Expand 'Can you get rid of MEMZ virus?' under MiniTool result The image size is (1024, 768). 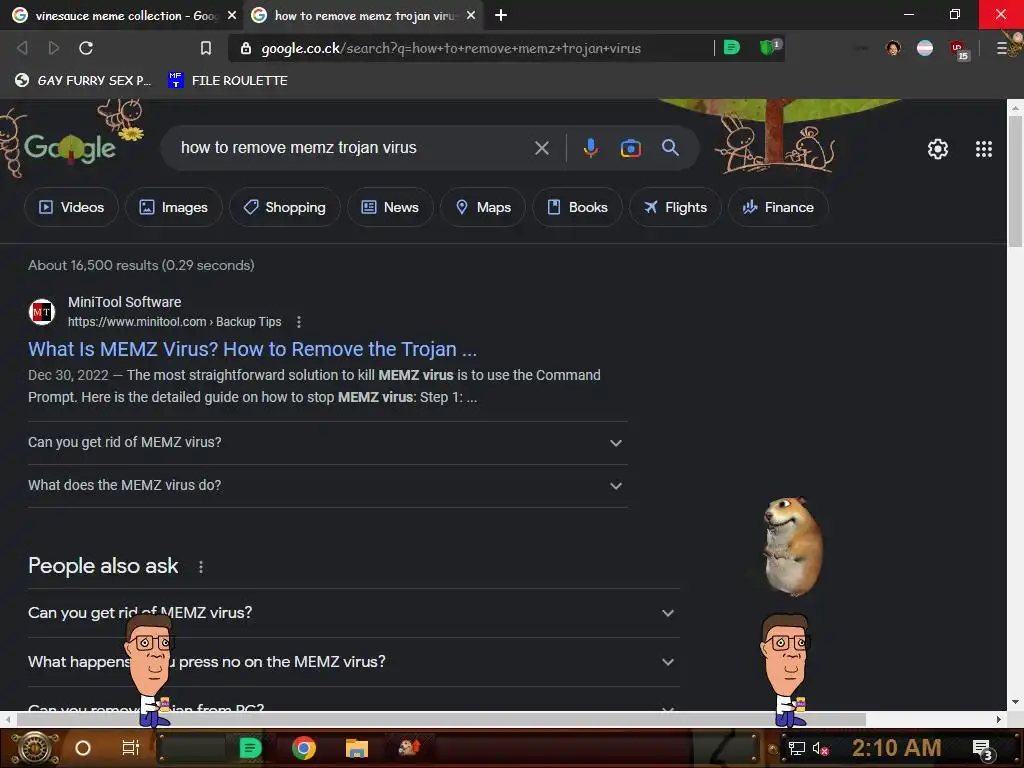(x=328, y=443)
